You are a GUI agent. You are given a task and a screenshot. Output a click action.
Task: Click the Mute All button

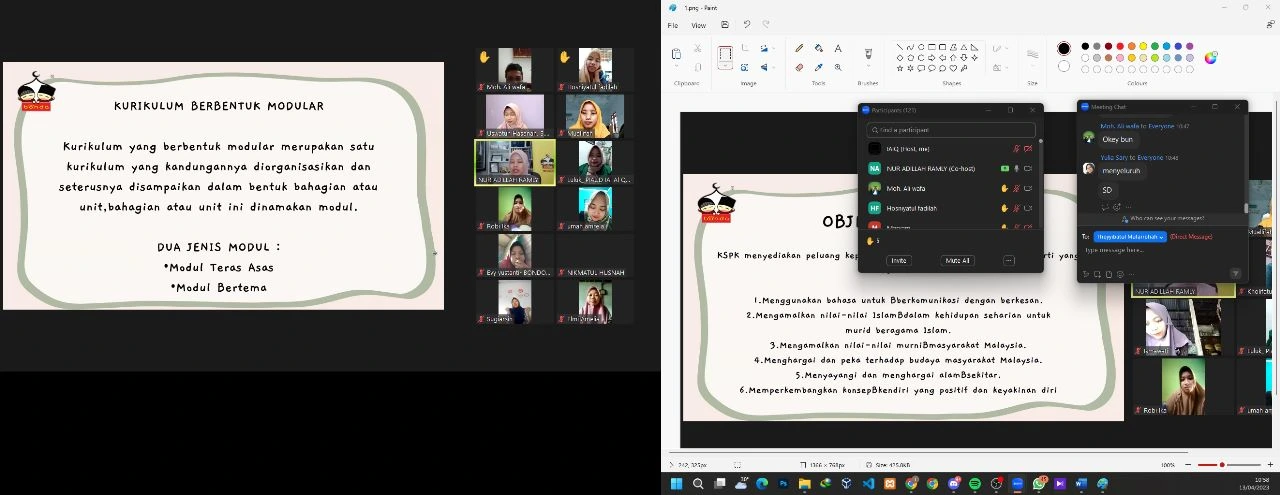[957, 260]
